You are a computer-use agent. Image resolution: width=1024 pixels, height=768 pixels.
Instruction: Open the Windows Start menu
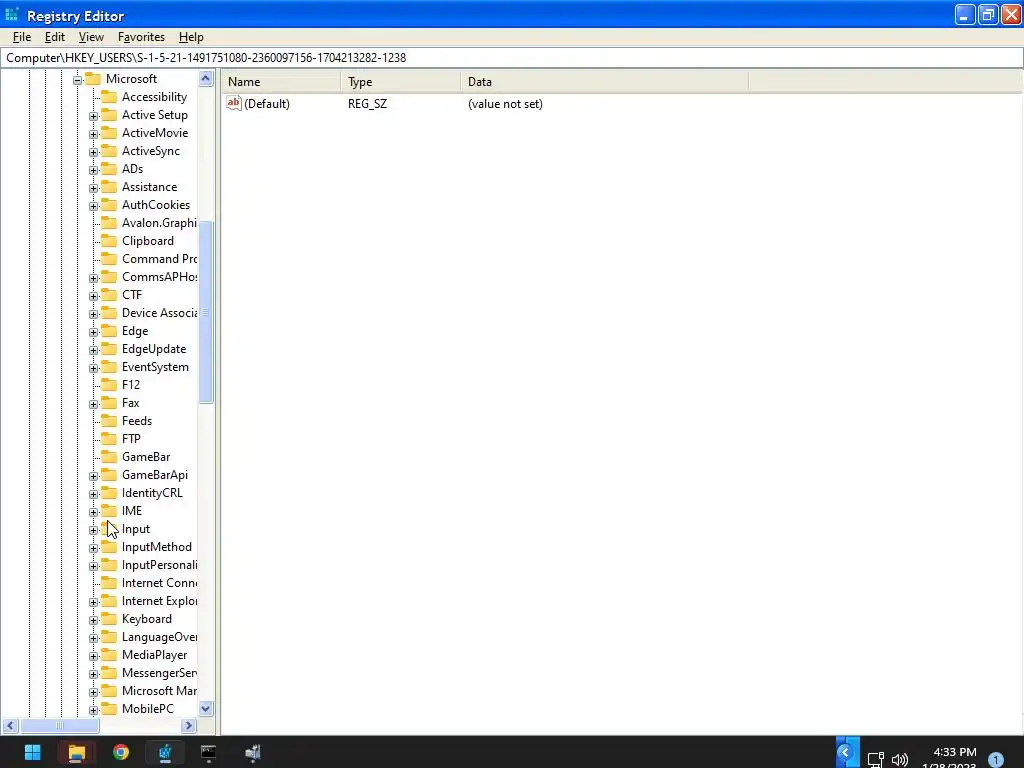coord(33,752)
